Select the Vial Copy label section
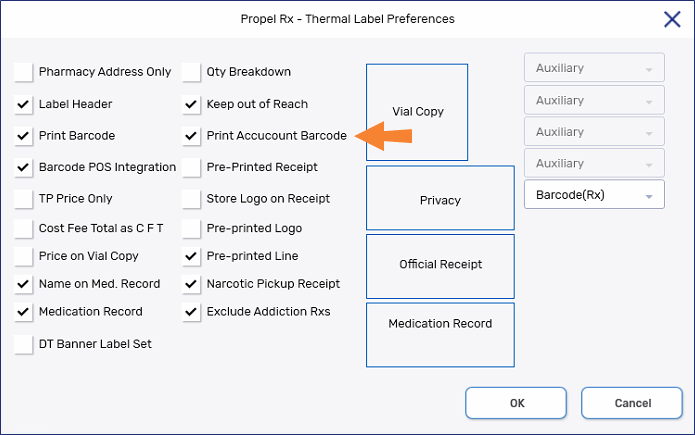The height and width of the screenshot is (435, 695). point(417,112)
